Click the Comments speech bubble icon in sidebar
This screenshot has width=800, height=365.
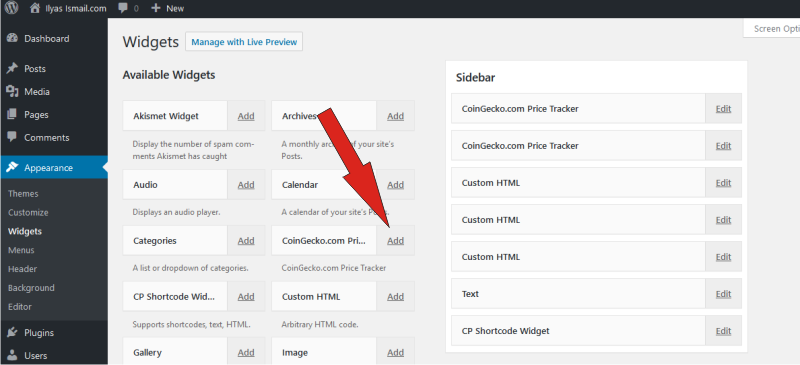pos(12,137)
